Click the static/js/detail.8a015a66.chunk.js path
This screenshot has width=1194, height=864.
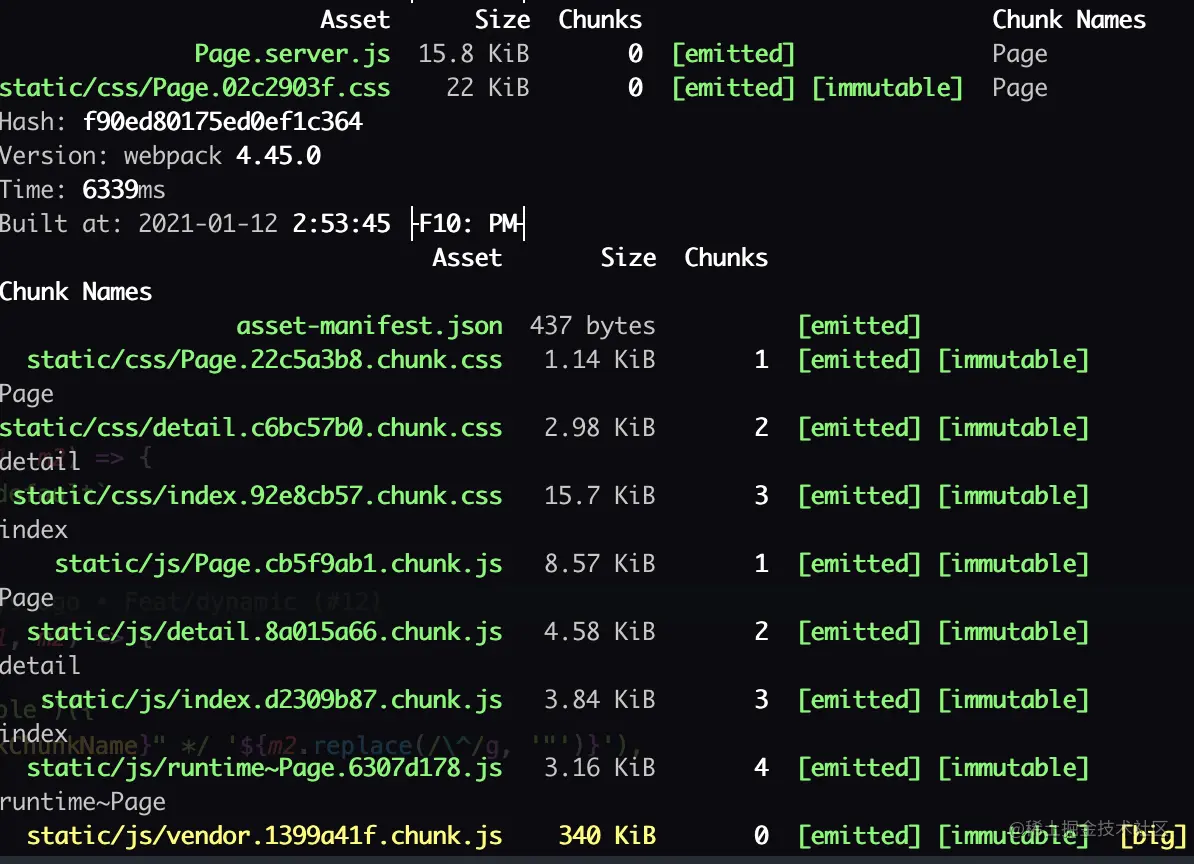[264, 632]
